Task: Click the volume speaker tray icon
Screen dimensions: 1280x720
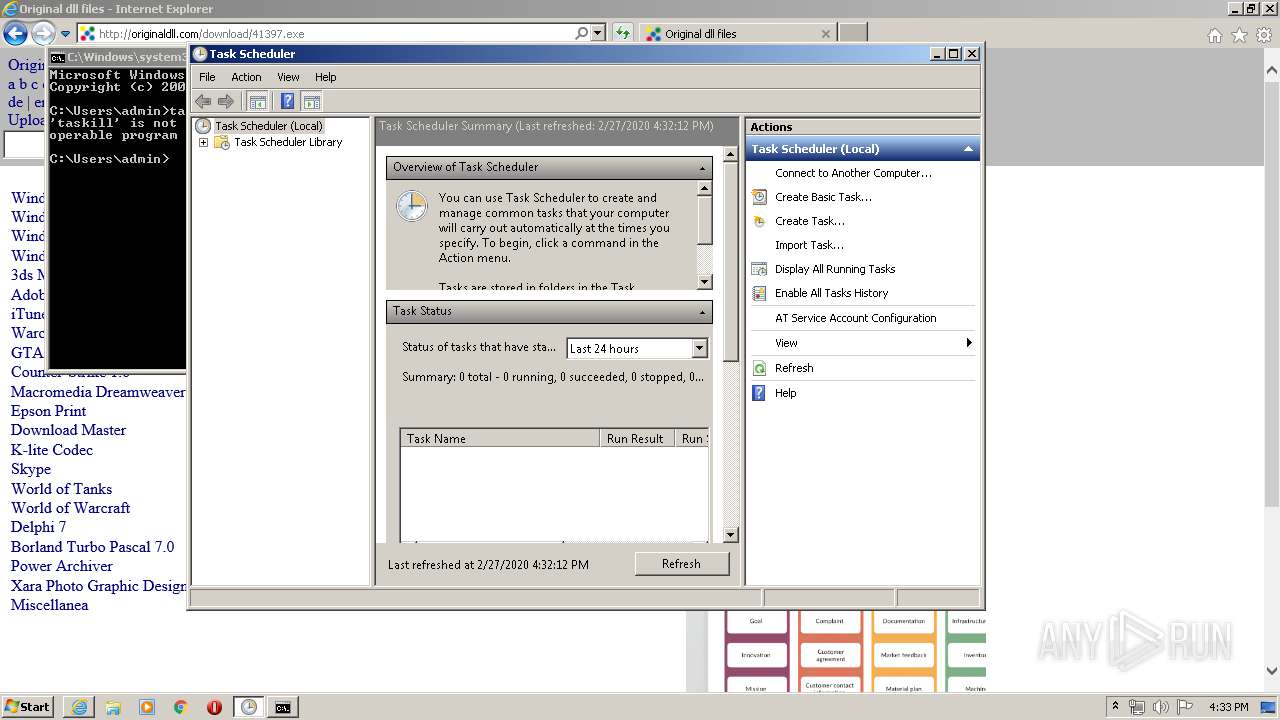Action: [1160, 707]
